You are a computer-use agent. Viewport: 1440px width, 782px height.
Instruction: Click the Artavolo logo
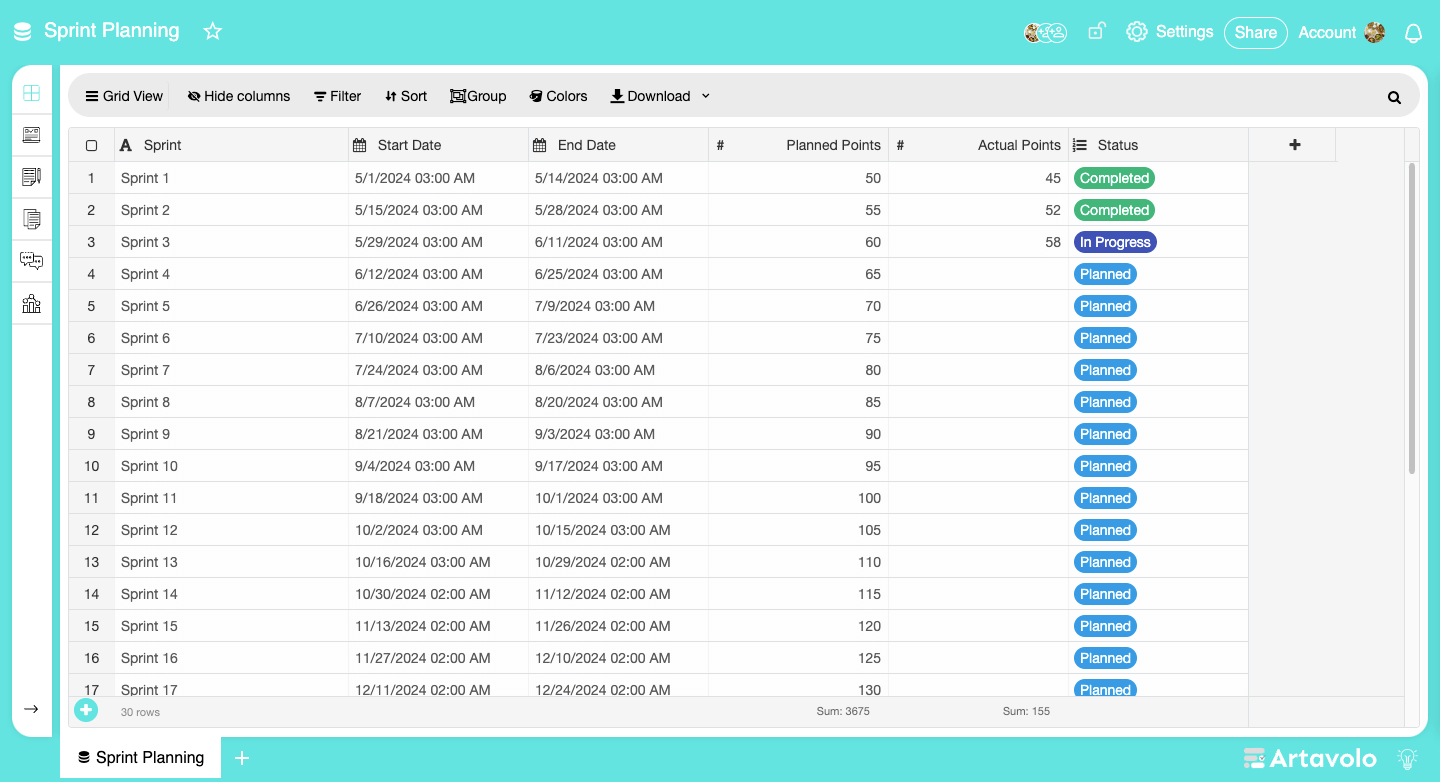pyautogui.click(x=1310, y=758)
